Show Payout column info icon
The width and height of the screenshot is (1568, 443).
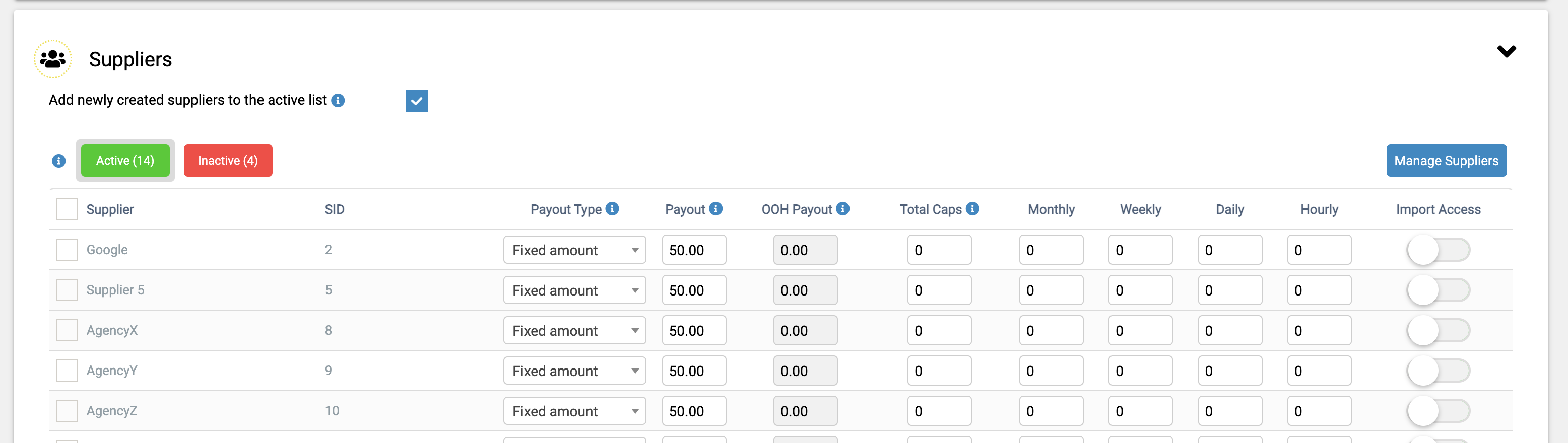716,209
